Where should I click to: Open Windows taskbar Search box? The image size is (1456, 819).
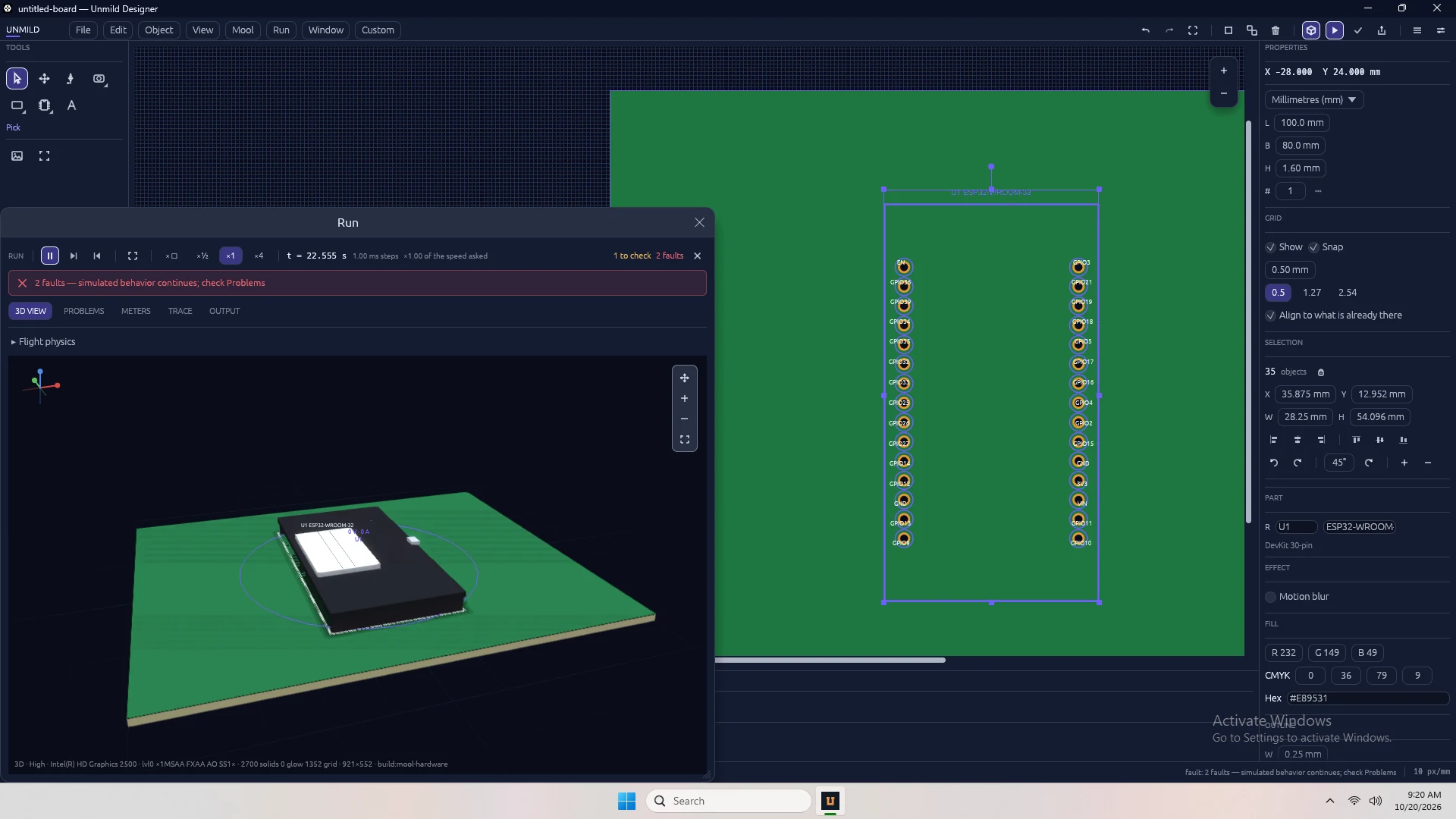(x=728, y=802)
